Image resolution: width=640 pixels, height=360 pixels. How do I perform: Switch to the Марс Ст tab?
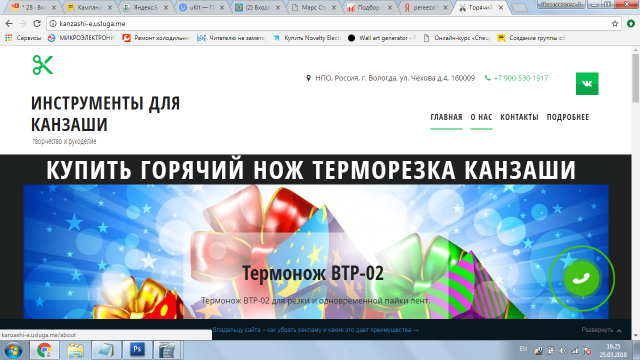[313, 8]
